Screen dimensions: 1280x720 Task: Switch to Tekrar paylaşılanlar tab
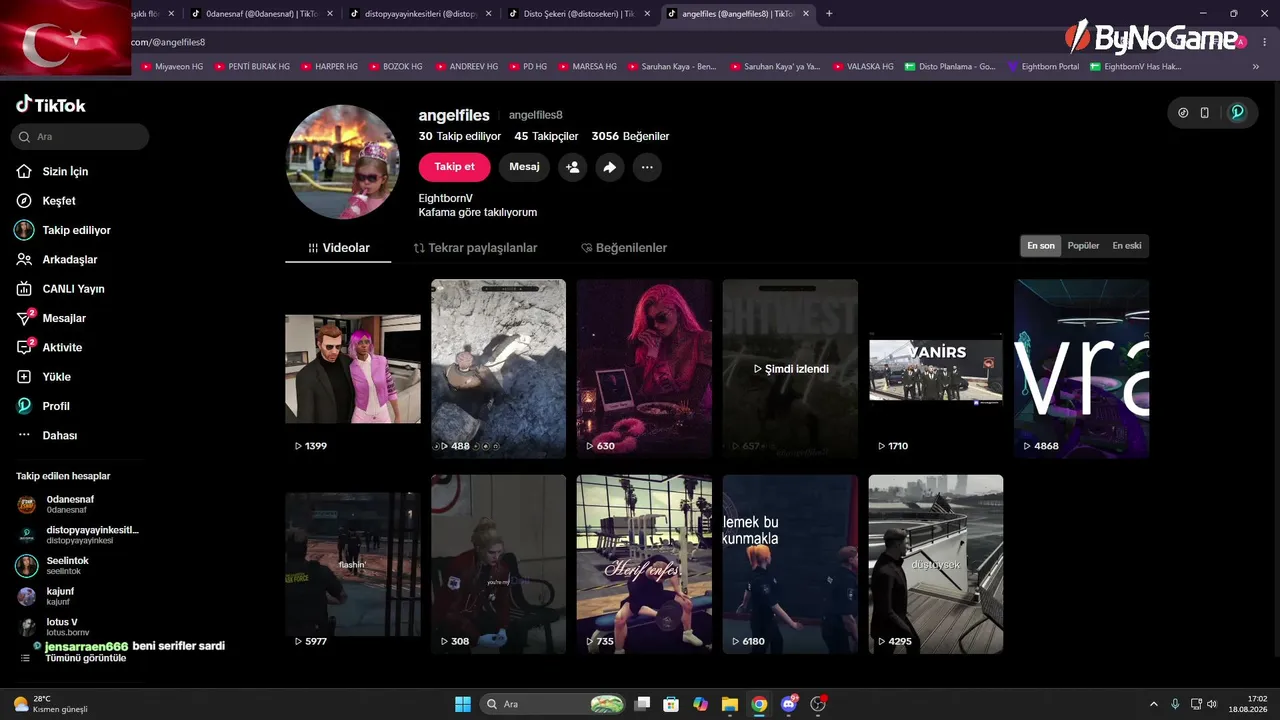475,248
